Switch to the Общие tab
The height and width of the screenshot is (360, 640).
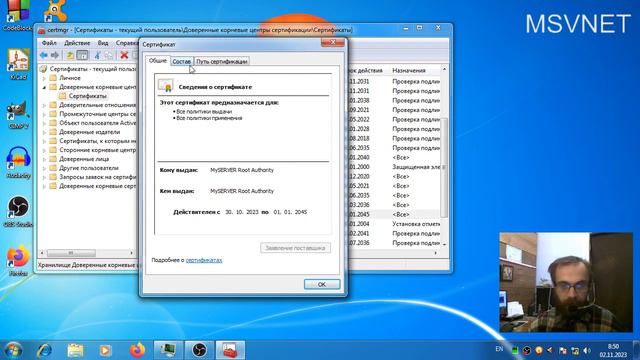click(x=158, y=60)
